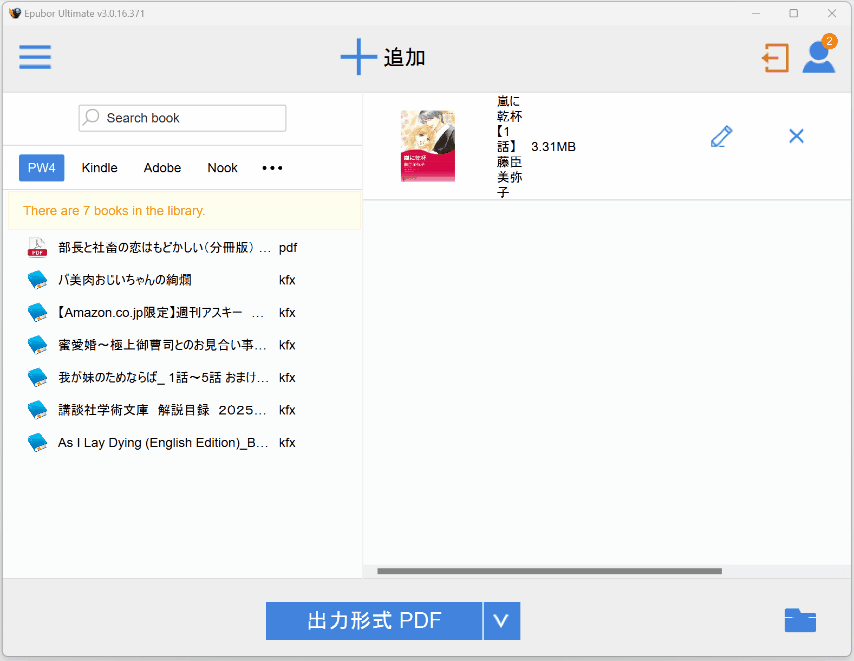Click the pdf format label of 部長と社畜

(x=288, y=248)
